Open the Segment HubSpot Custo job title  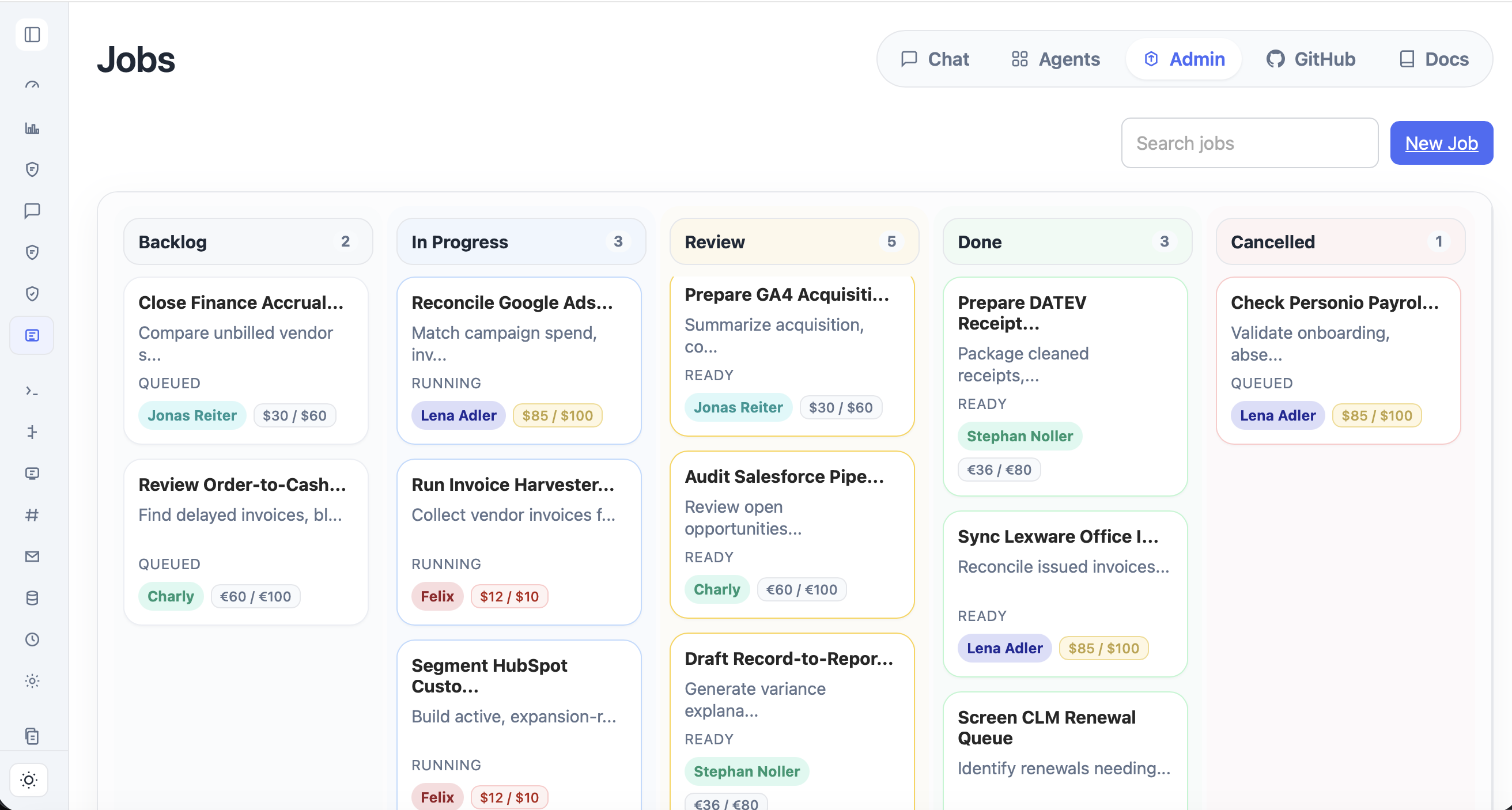(x=489, y=676)
